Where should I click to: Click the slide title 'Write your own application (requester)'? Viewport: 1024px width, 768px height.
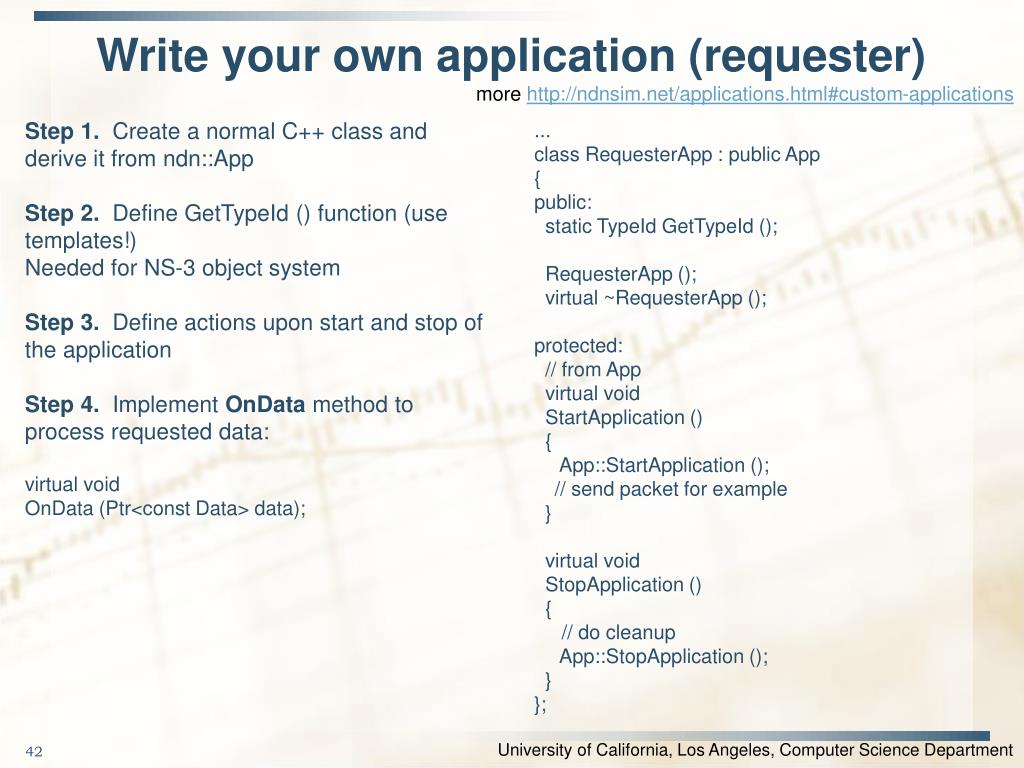point(511,56)
